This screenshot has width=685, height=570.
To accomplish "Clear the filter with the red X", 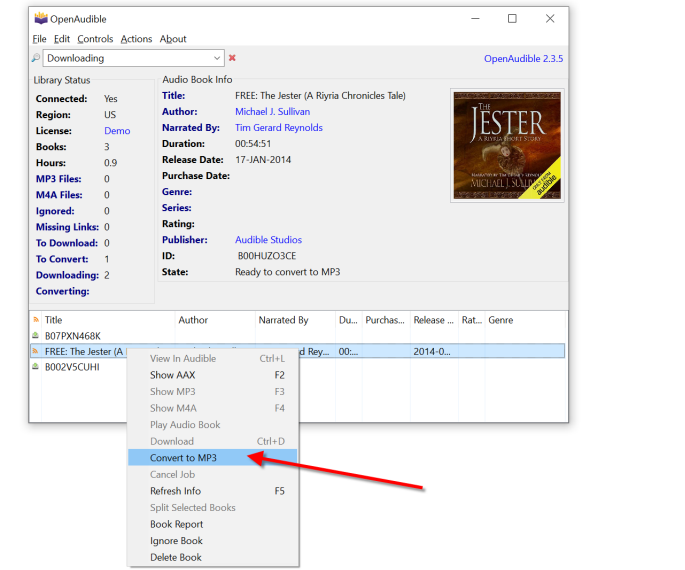I will tap(232, 58).
